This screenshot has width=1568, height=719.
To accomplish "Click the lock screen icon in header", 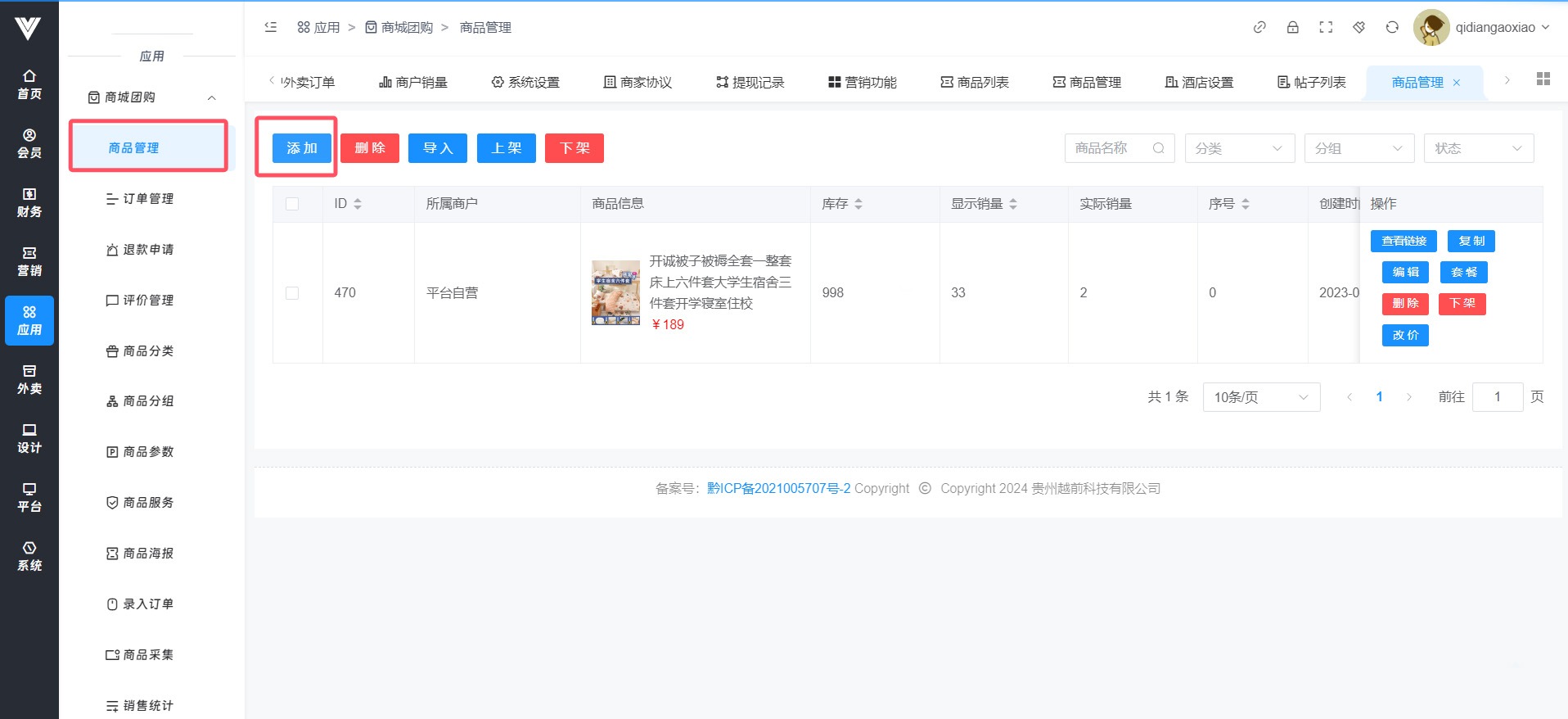I will click(x=1292, y=27).
